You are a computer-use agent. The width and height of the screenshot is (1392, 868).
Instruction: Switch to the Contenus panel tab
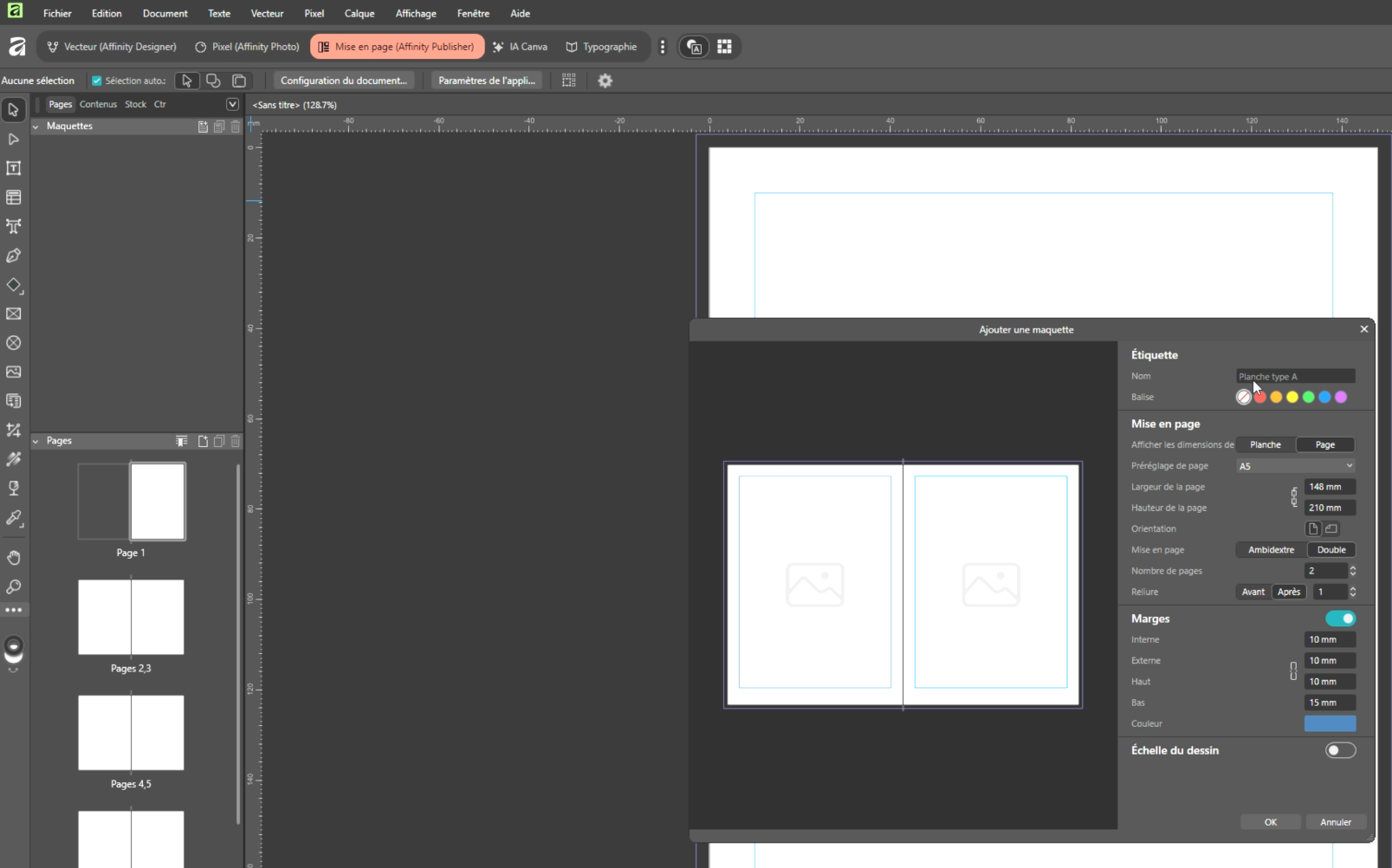pos(98,104)
